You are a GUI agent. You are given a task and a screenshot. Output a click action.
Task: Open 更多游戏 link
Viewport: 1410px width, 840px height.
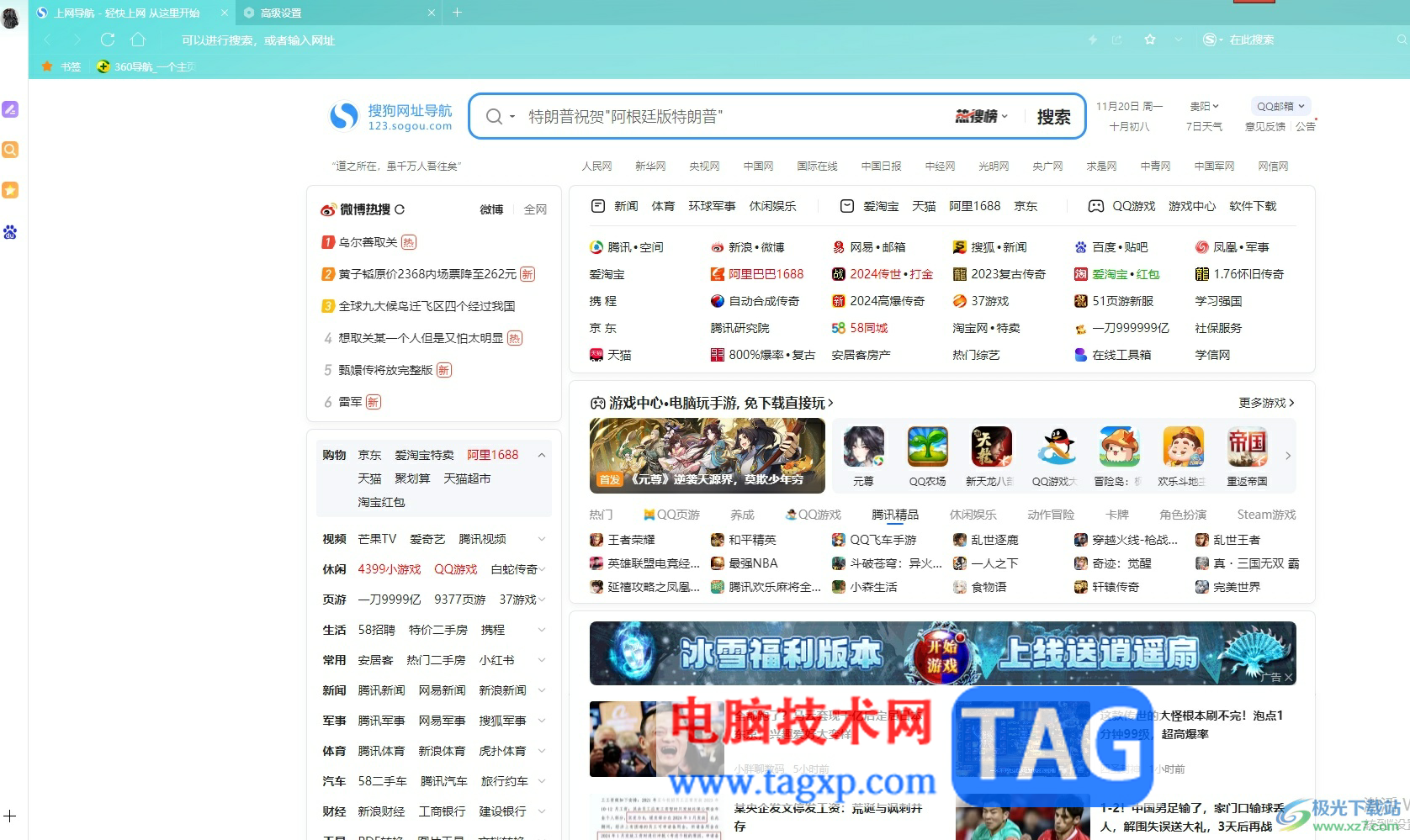click(1266, 403)
